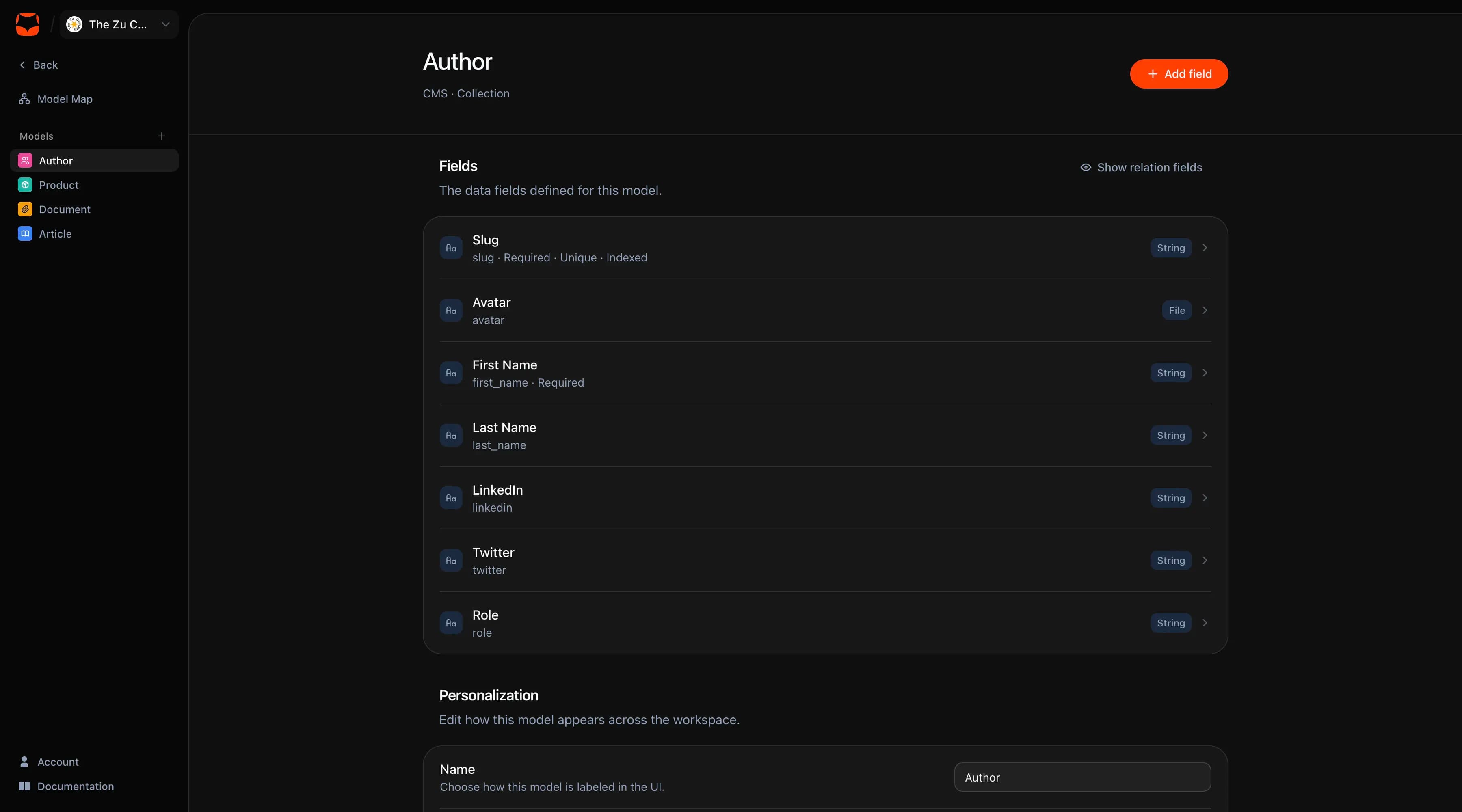Screen dimensions: 1462x812
Task: Click the orange Document model icon
Action: point(25,209)
